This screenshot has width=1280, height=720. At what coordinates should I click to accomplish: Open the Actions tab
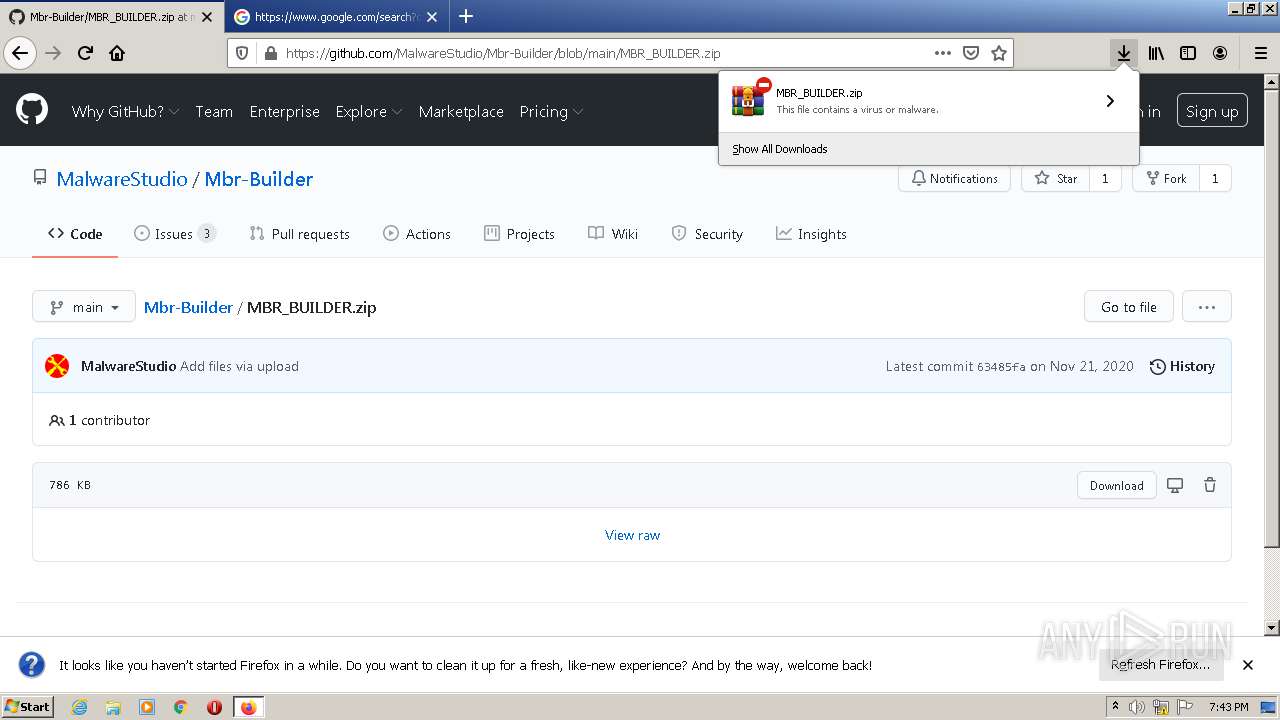tap(417, 234)
